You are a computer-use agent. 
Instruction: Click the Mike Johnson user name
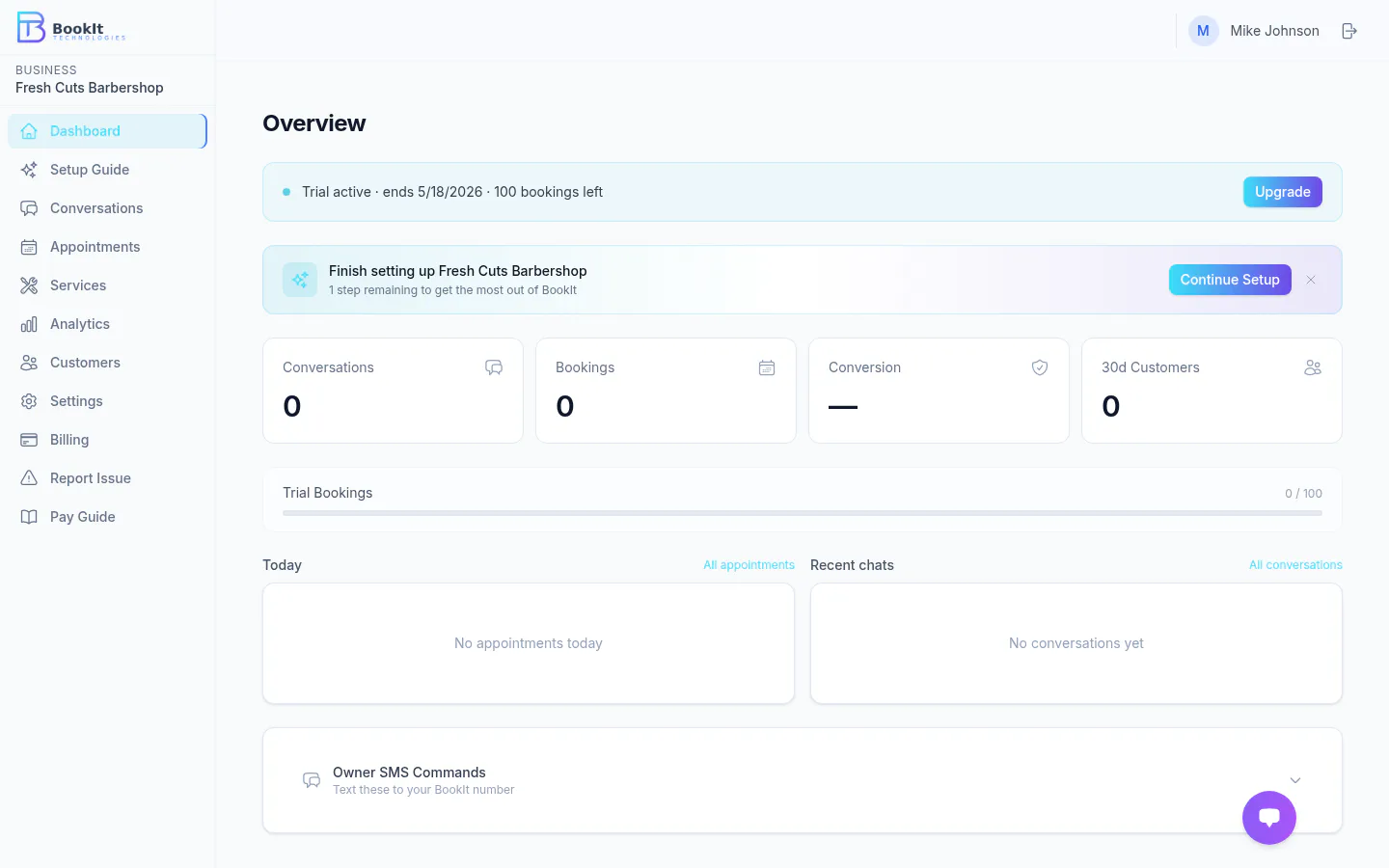coord(1274,31)
